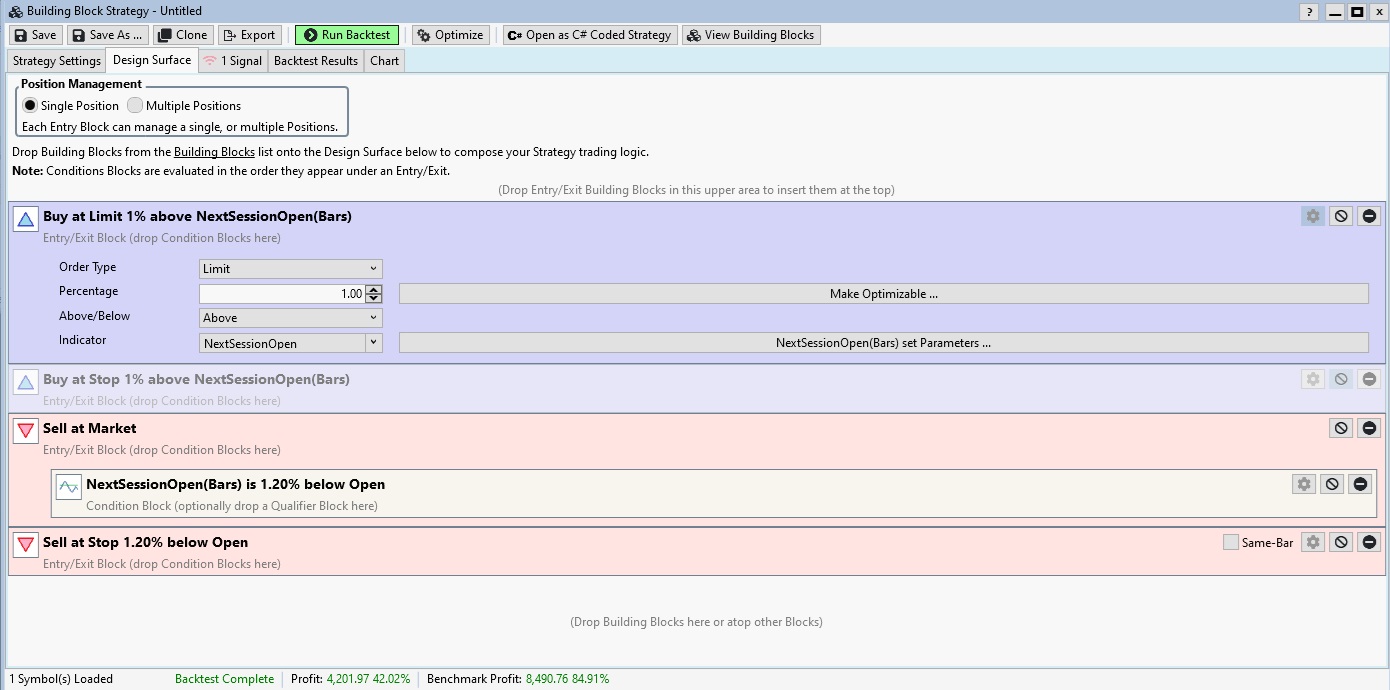Open the Order Type dropdown
The width and height of the screenshot is (1390, 690).
coord(290,268)
